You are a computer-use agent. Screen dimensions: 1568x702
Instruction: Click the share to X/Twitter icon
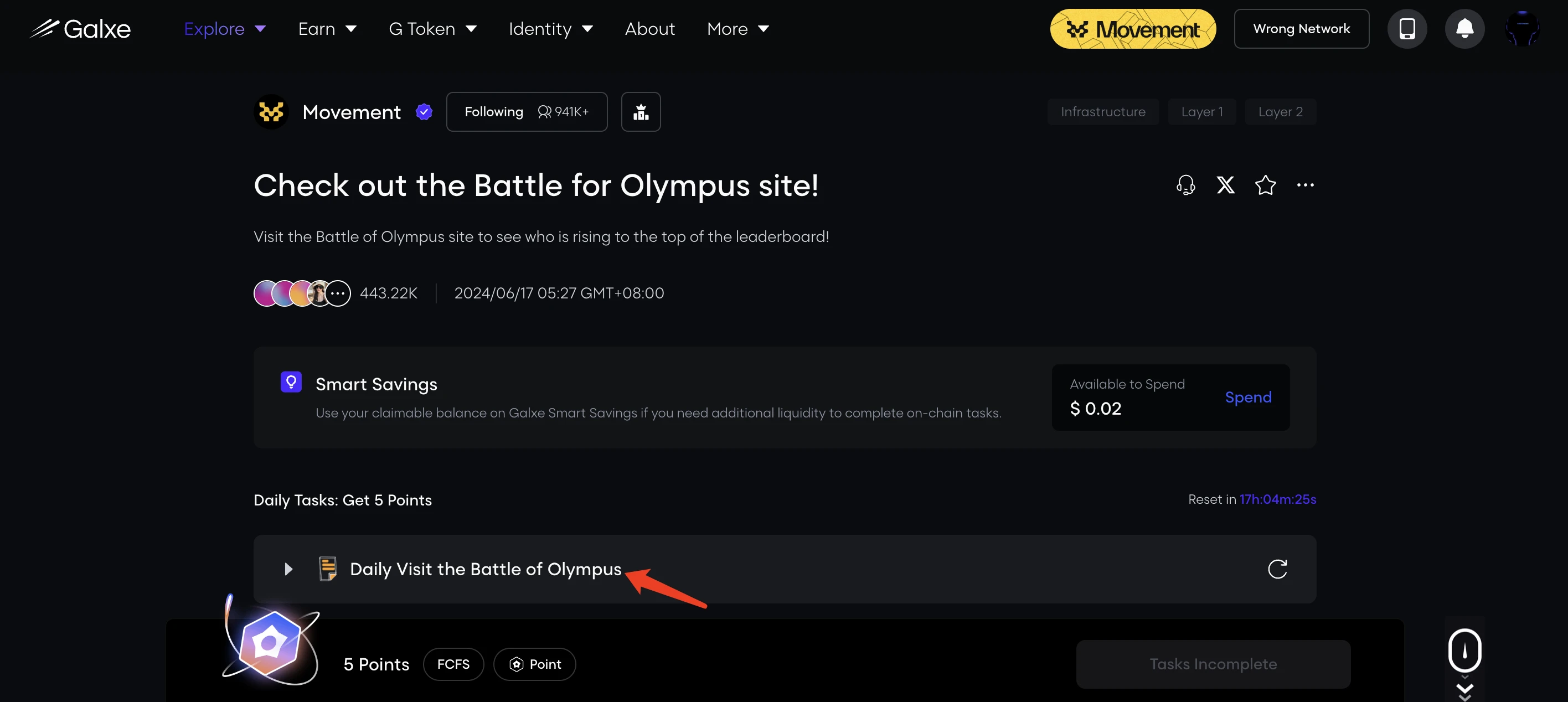click(x=1225, y=184)
